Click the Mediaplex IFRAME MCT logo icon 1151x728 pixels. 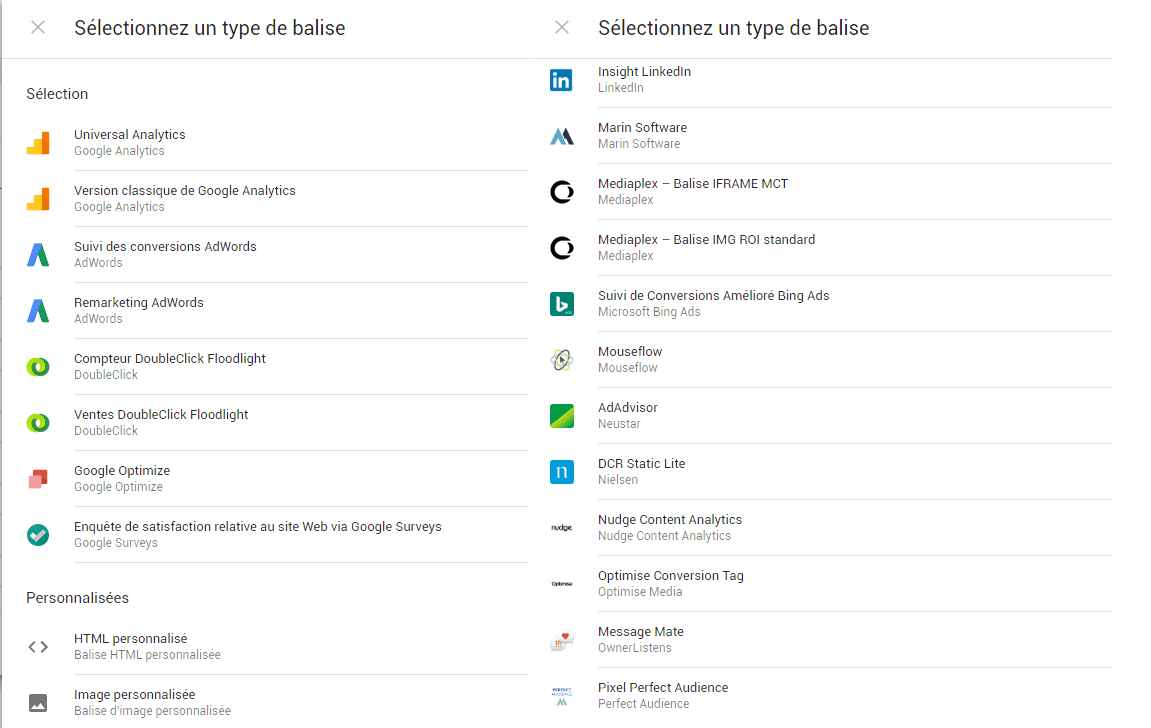(562, 192)
